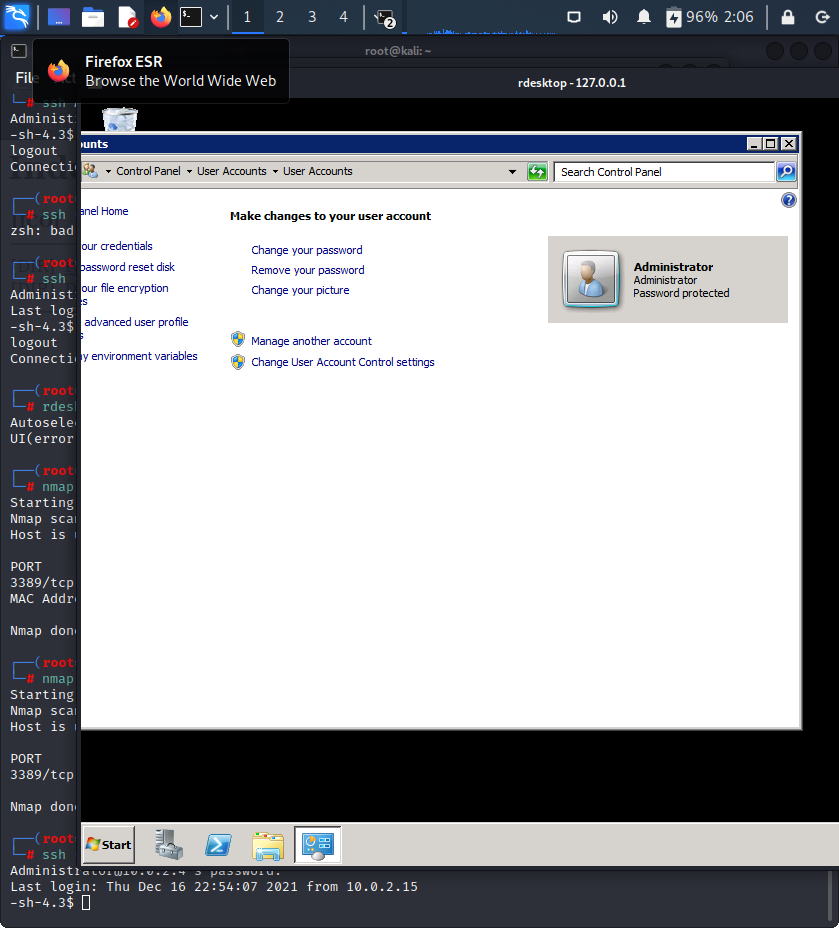
Task: Click the Change your password link
Action: [x=306, y=250]
